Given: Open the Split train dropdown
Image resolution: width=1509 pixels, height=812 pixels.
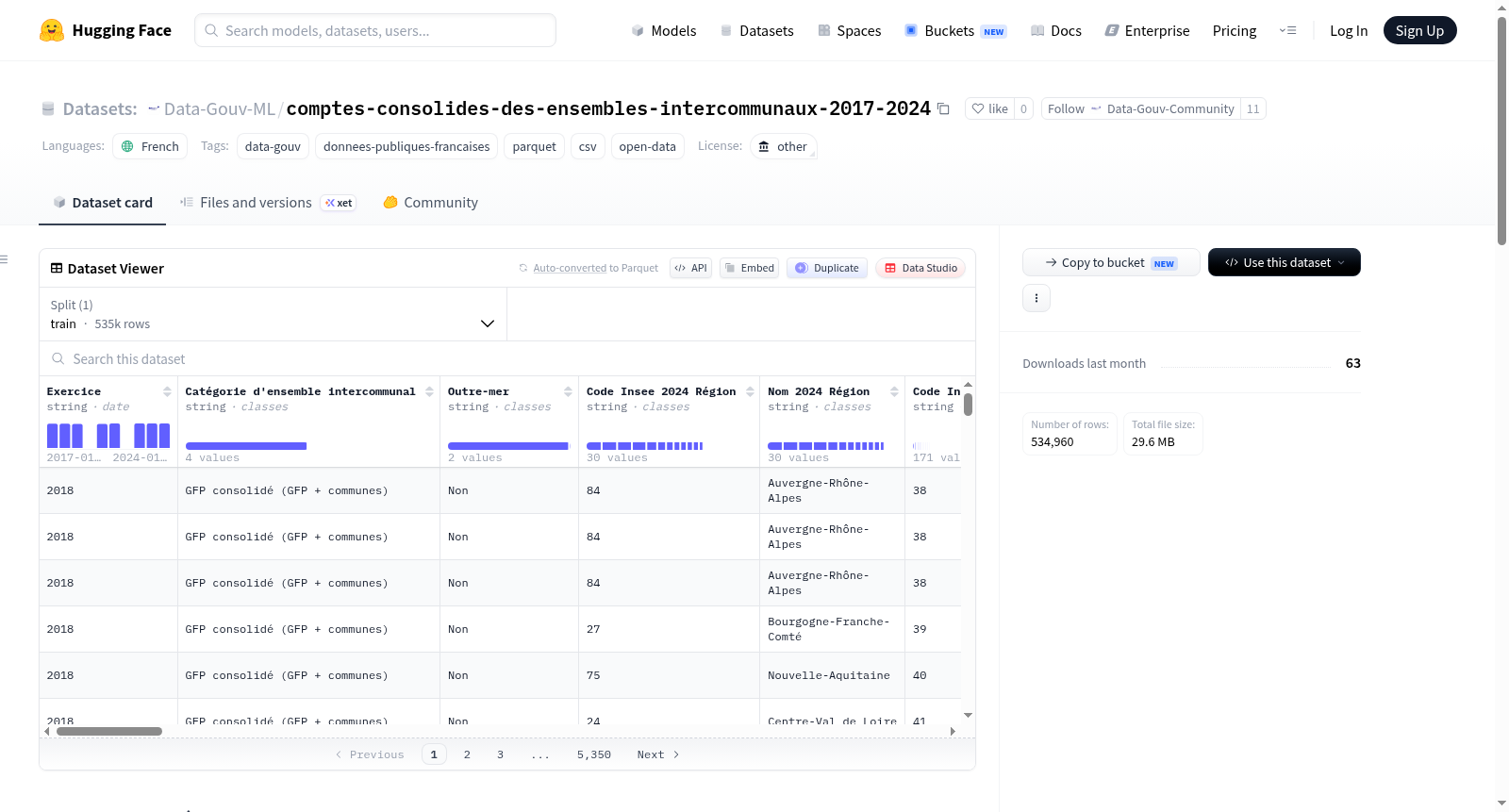Looking at the screenshot, I should tap(273, 314).
